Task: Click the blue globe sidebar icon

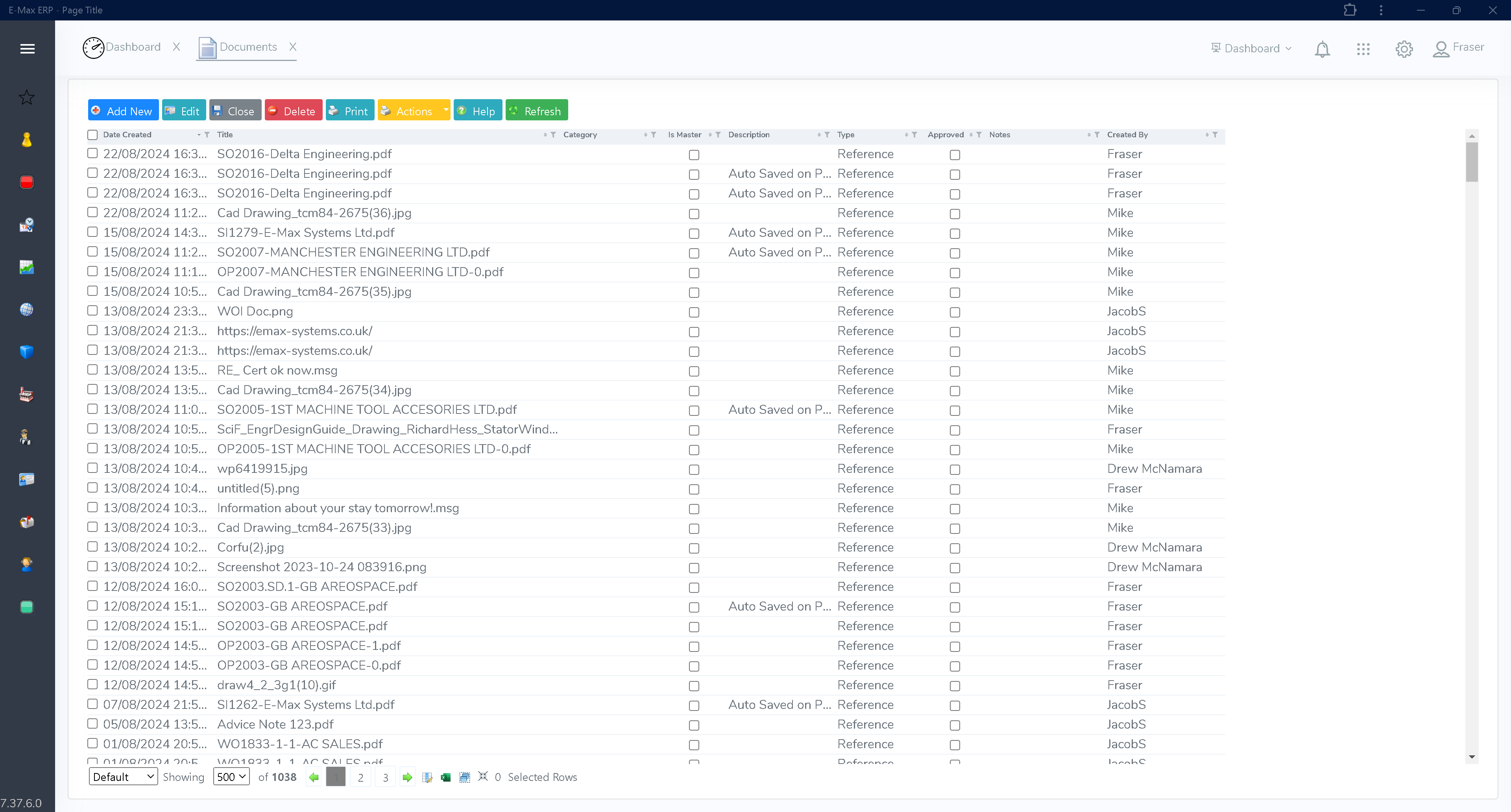Action: pyautogui.click(x=26, y=310)
